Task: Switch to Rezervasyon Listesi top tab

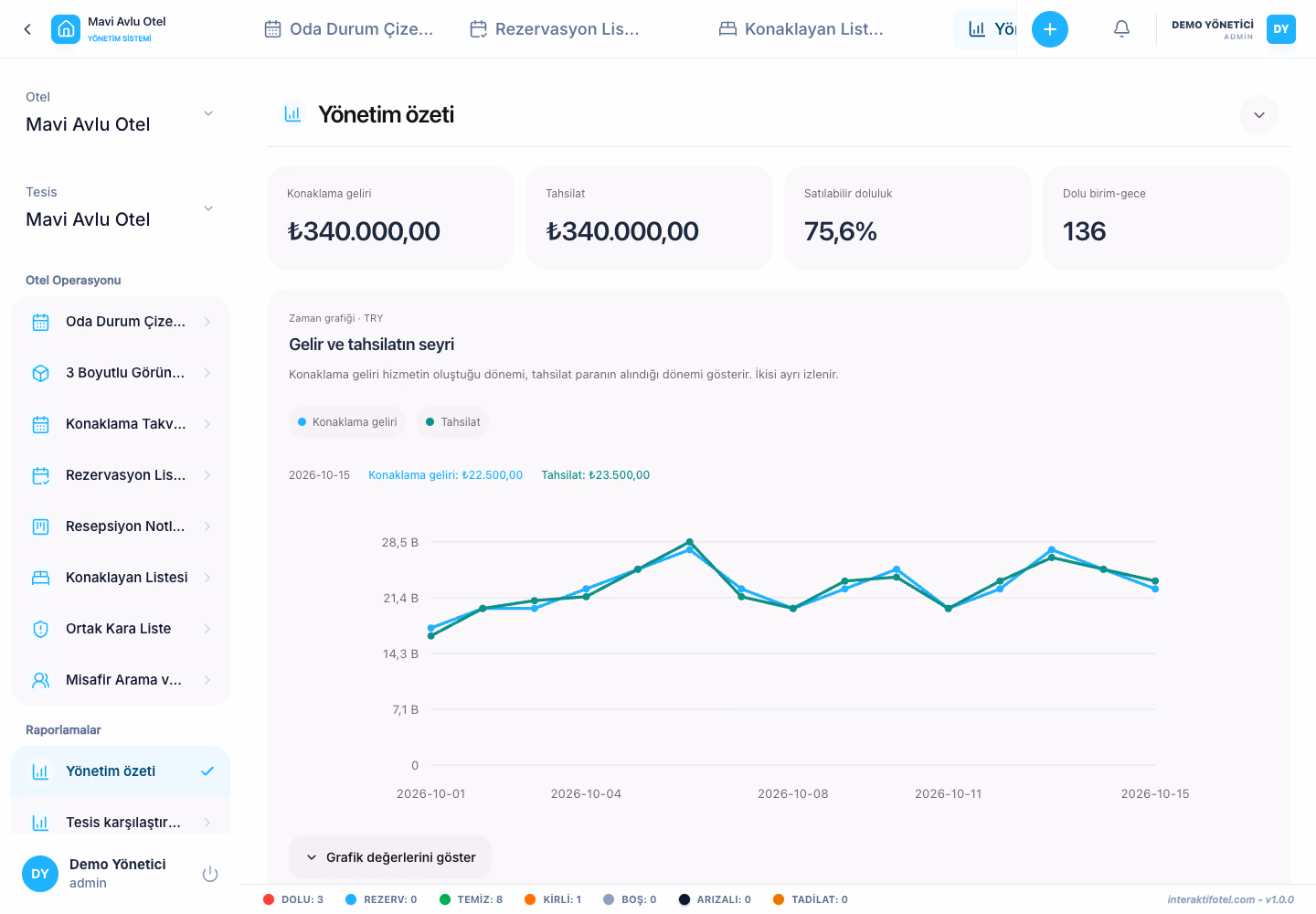Action: (x=555, y=29)
